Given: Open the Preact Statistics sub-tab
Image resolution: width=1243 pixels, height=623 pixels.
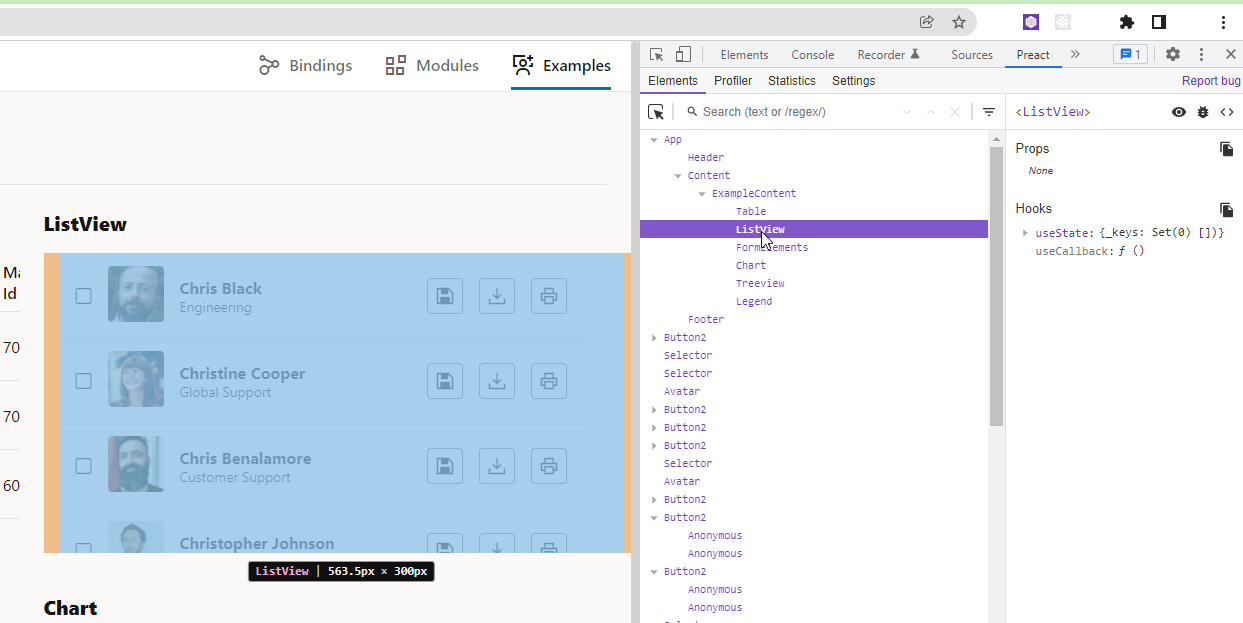Looking at the screenshot, I should 792,81.
